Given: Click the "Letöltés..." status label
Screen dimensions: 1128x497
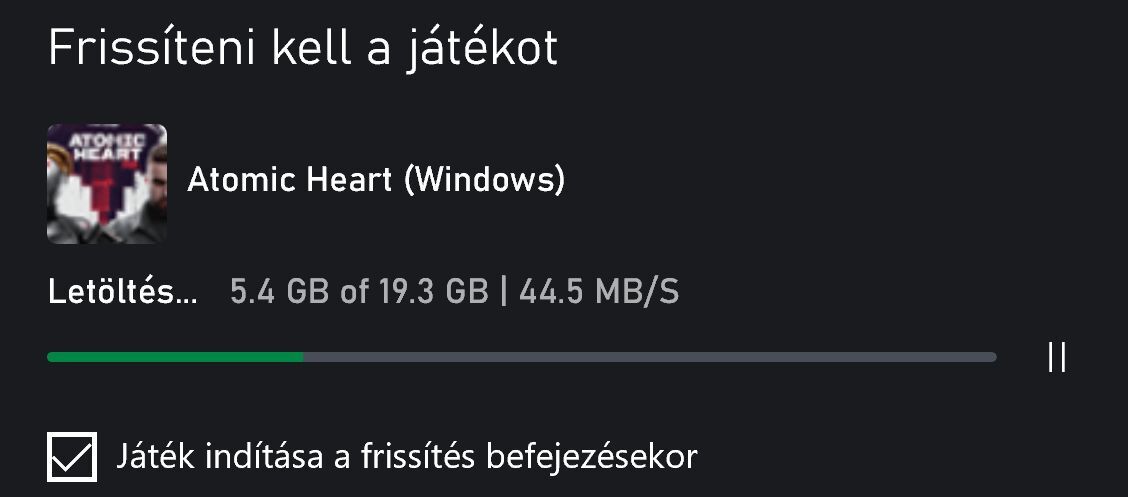Looking at the screenshot, I should pyautogui.click(x=122, y=292).
